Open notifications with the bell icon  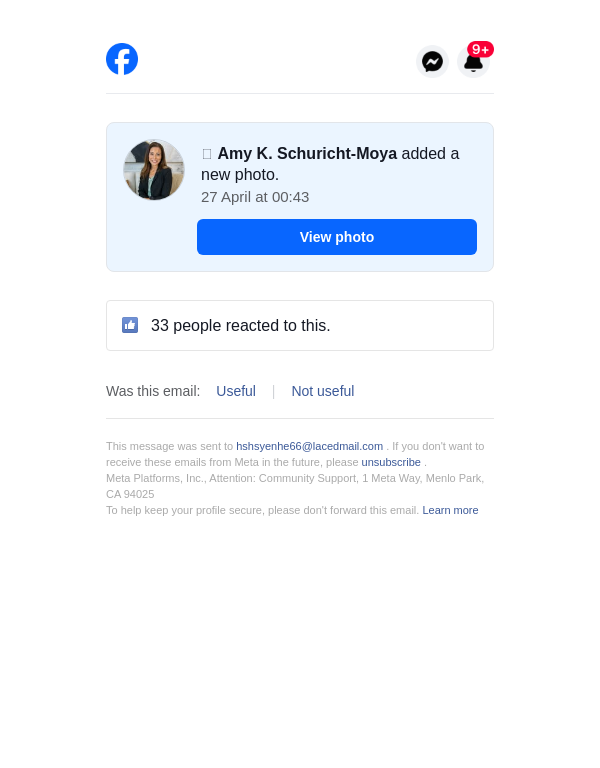[x=473, y=63]
